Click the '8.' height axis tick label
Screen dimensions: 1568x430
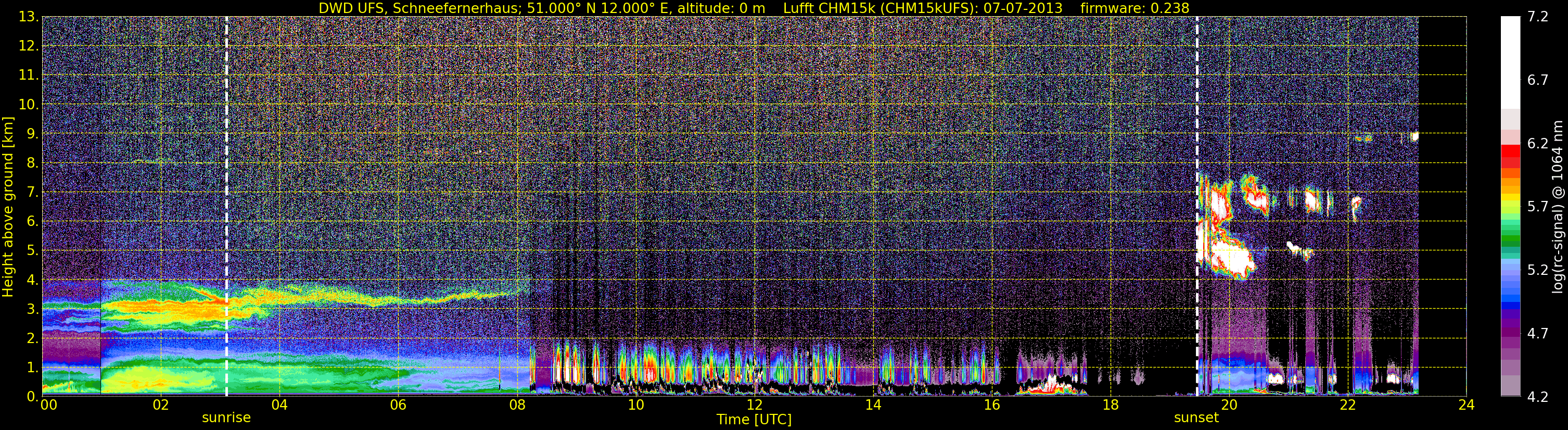[33, 163]
